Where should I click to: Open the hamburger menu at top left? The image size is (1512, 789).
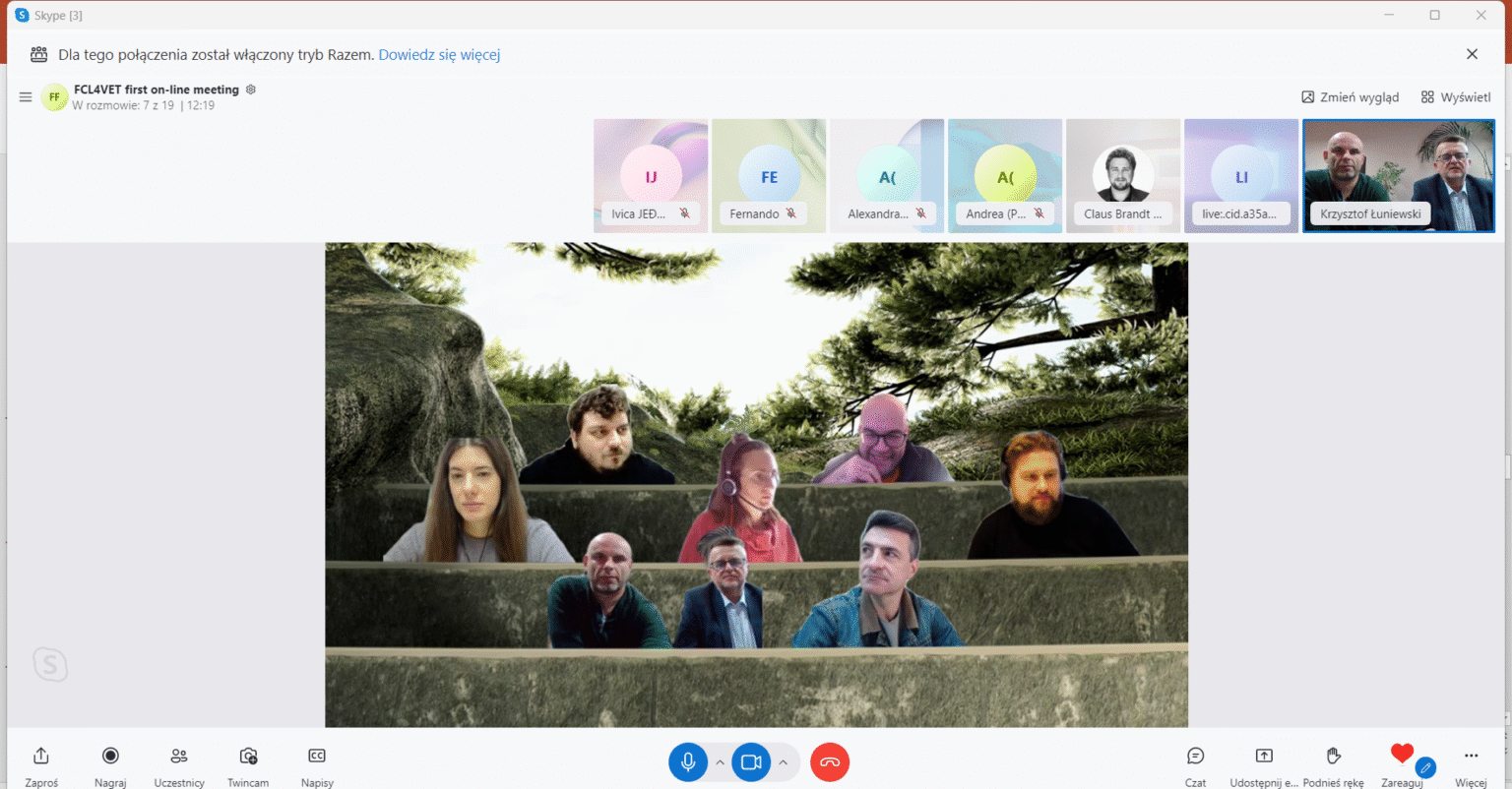point(26,97)
